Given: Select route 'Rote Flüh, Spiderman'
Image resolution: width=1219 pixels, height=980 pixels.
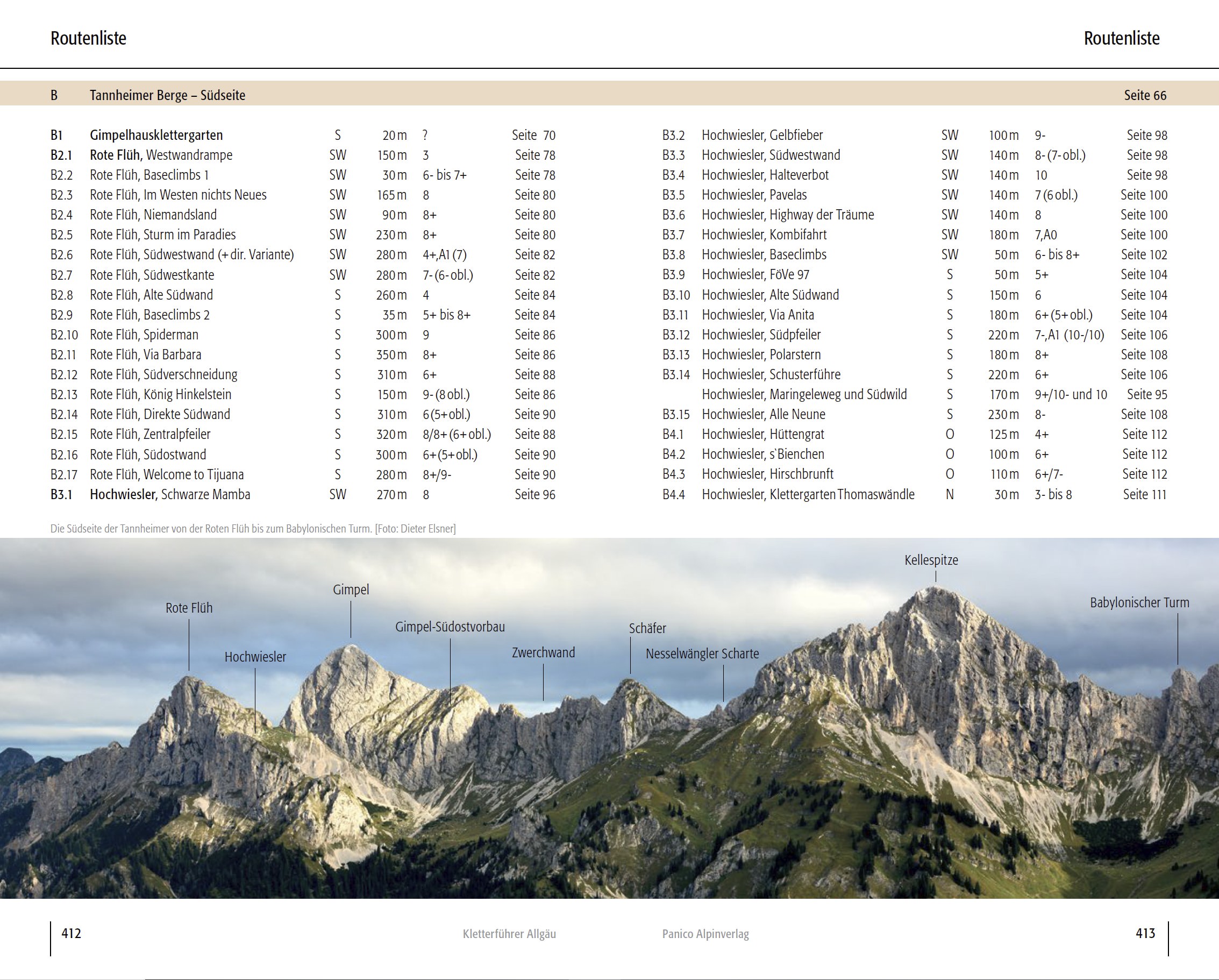Looking at the screenshot, I should (x=144, y=335).
